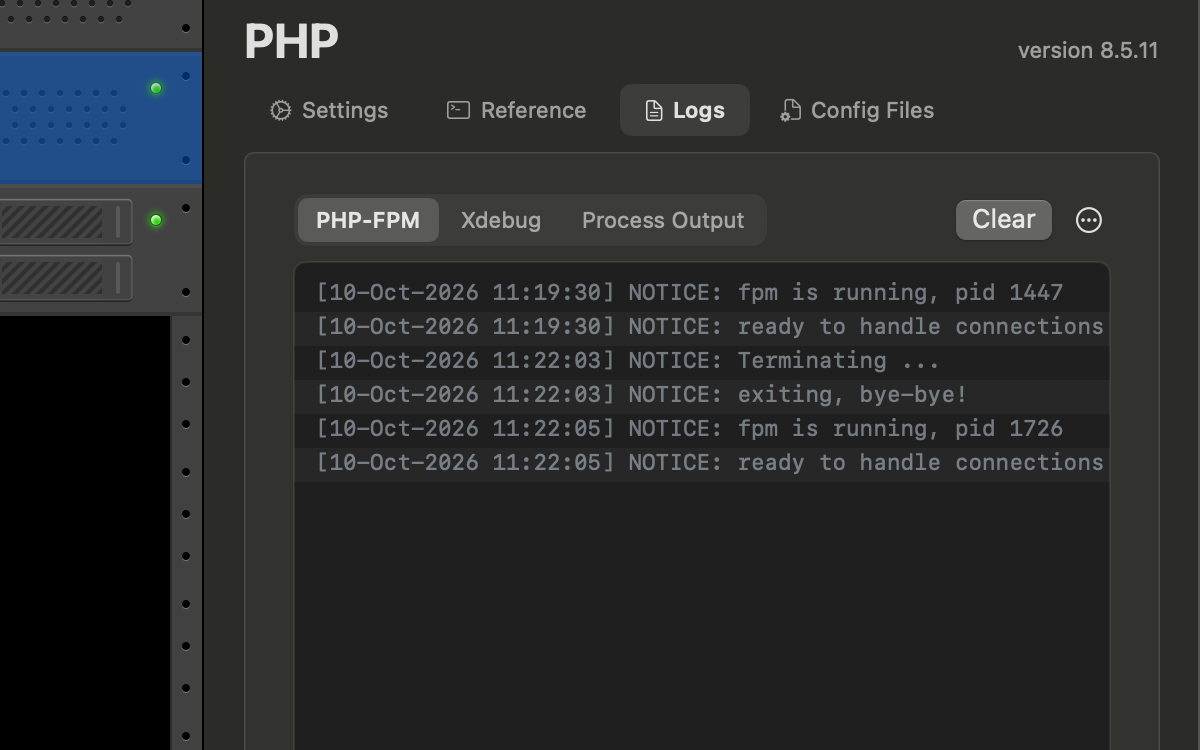Click the Config Files document-gear icon
The width and height of the screenshot is (1200, 750).
click(790, 110)
